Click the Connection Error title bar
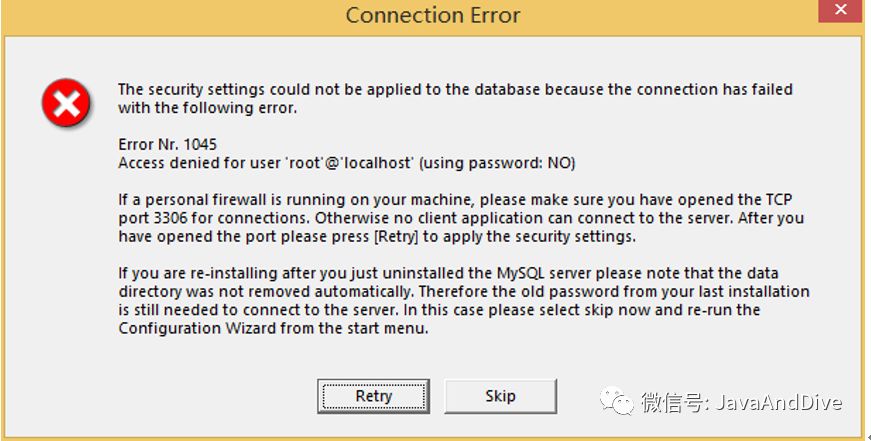The height and width of the screenshot is (441, 871). coord(432,15)
